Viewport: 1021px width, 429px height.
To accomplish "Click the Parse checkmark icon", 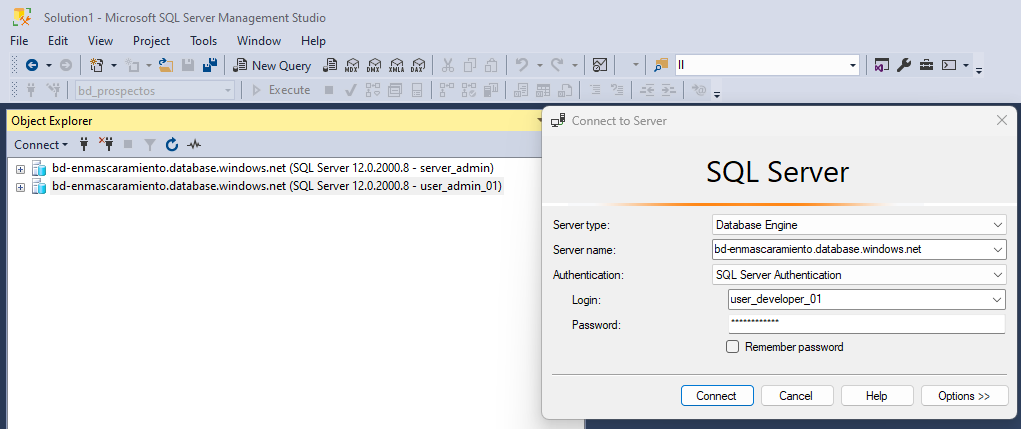I will pos(350,90).
